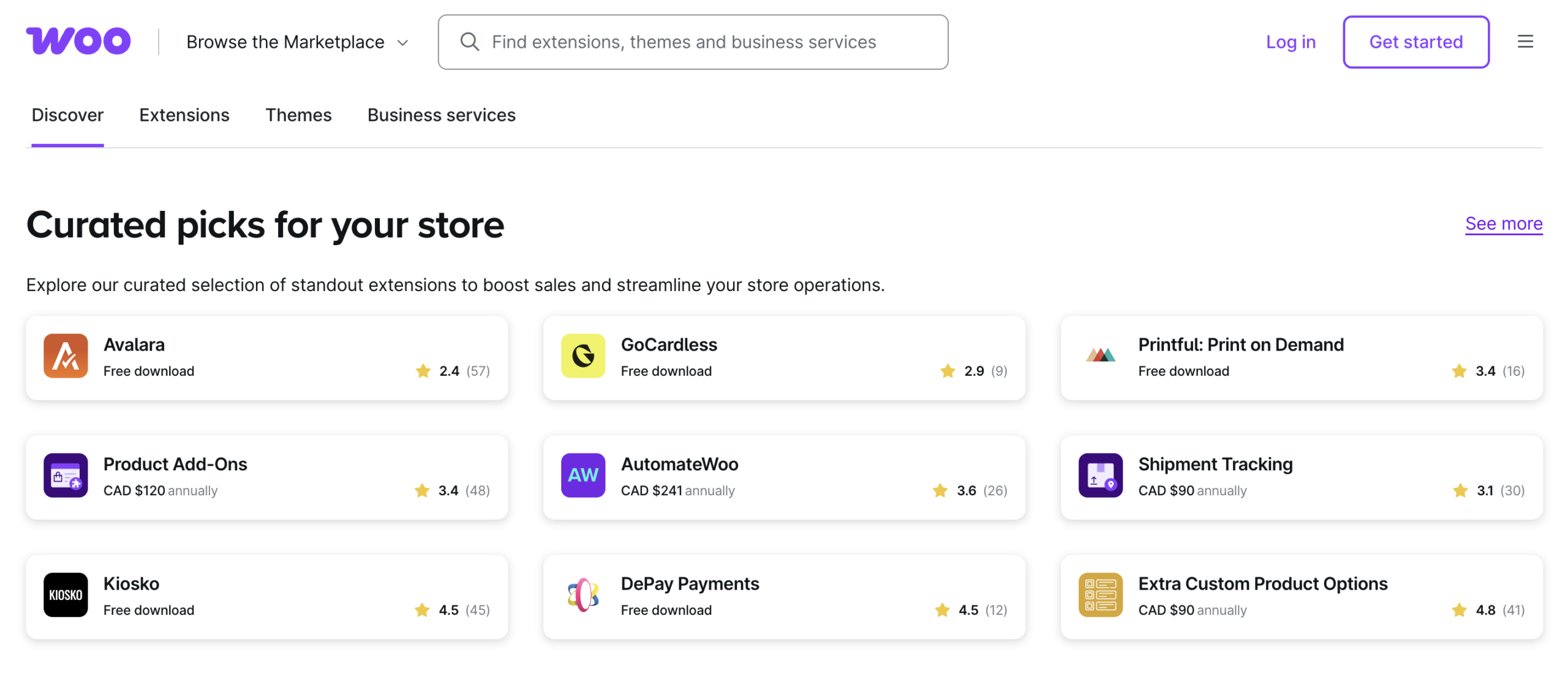Viewport: 1568px width, 684px height.
Task: Open the hamburger menu
Action: pyautogui.click(x=1526, y=41)
